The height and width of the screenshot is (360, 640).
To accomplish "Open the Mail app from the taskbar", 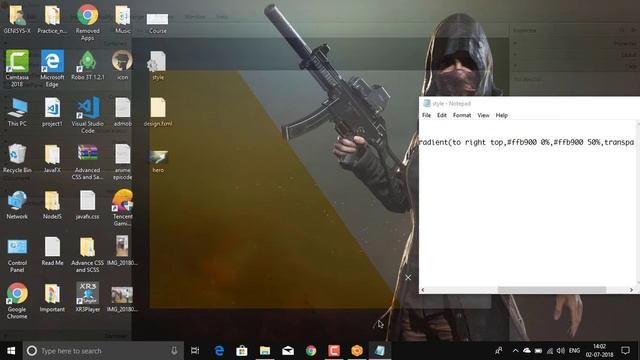I will point(288,351).
